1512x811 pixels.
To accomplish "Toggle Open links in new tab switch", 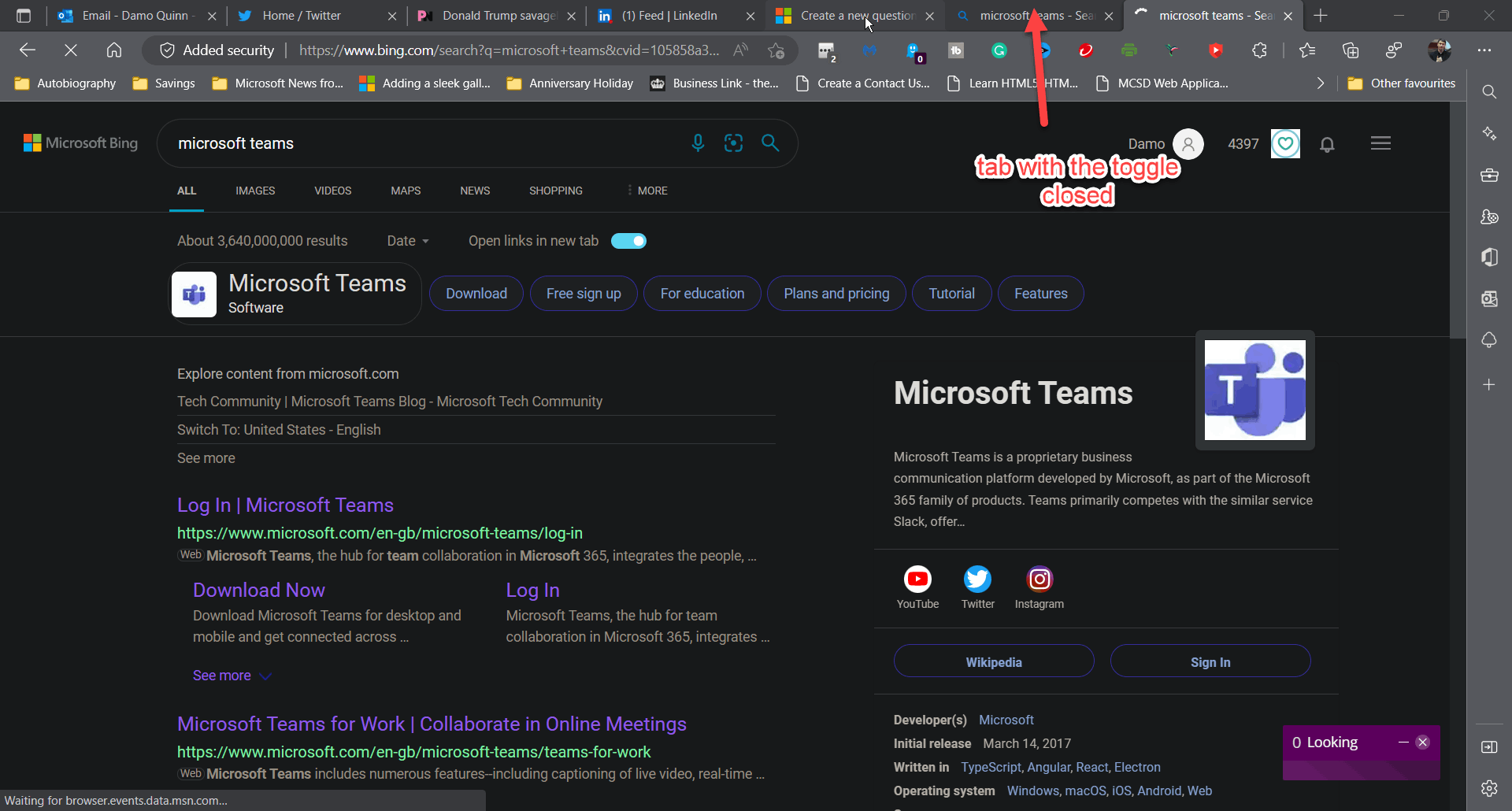I will (628, 241).
